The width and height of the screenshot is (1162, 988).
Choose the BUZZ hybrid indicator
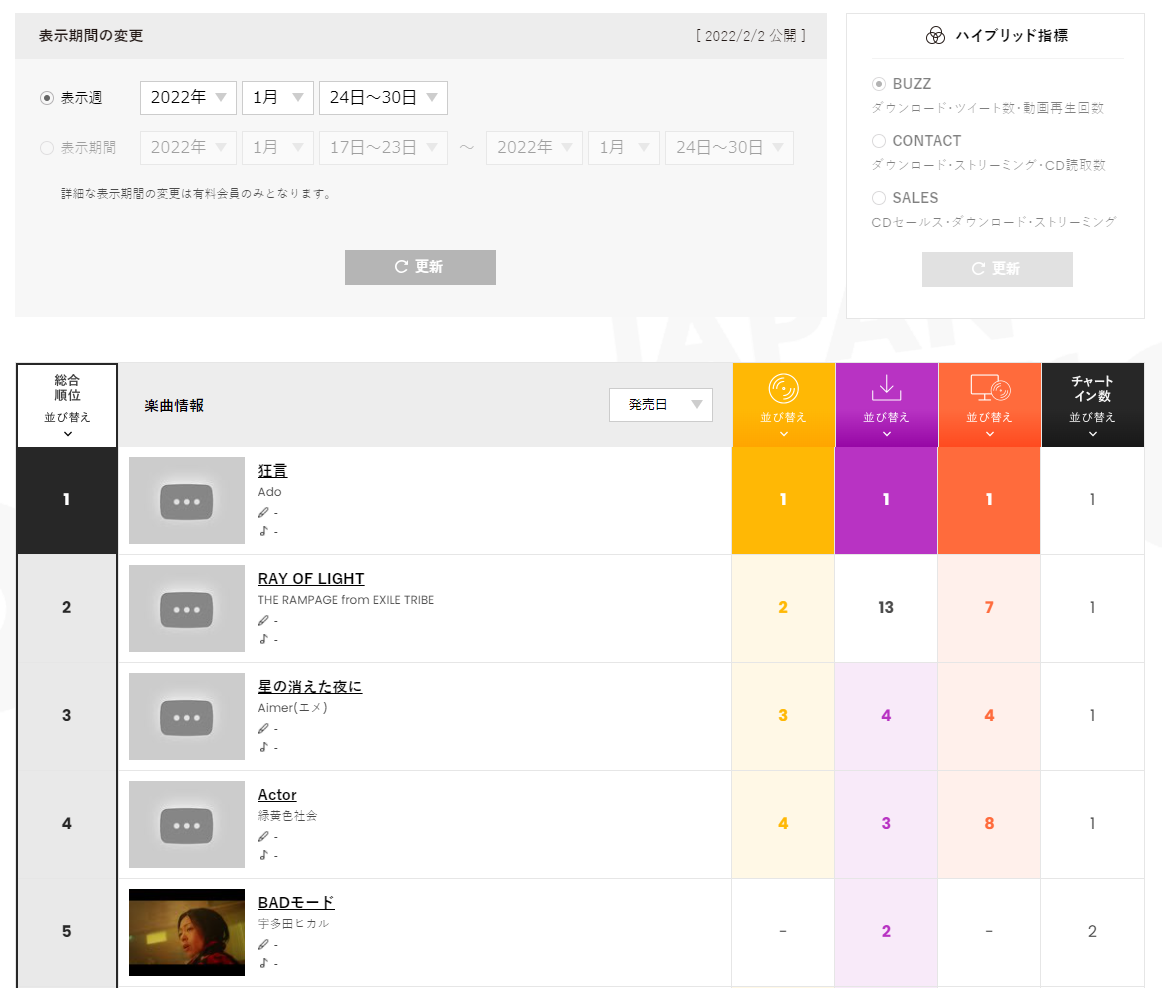coord(879,84)
